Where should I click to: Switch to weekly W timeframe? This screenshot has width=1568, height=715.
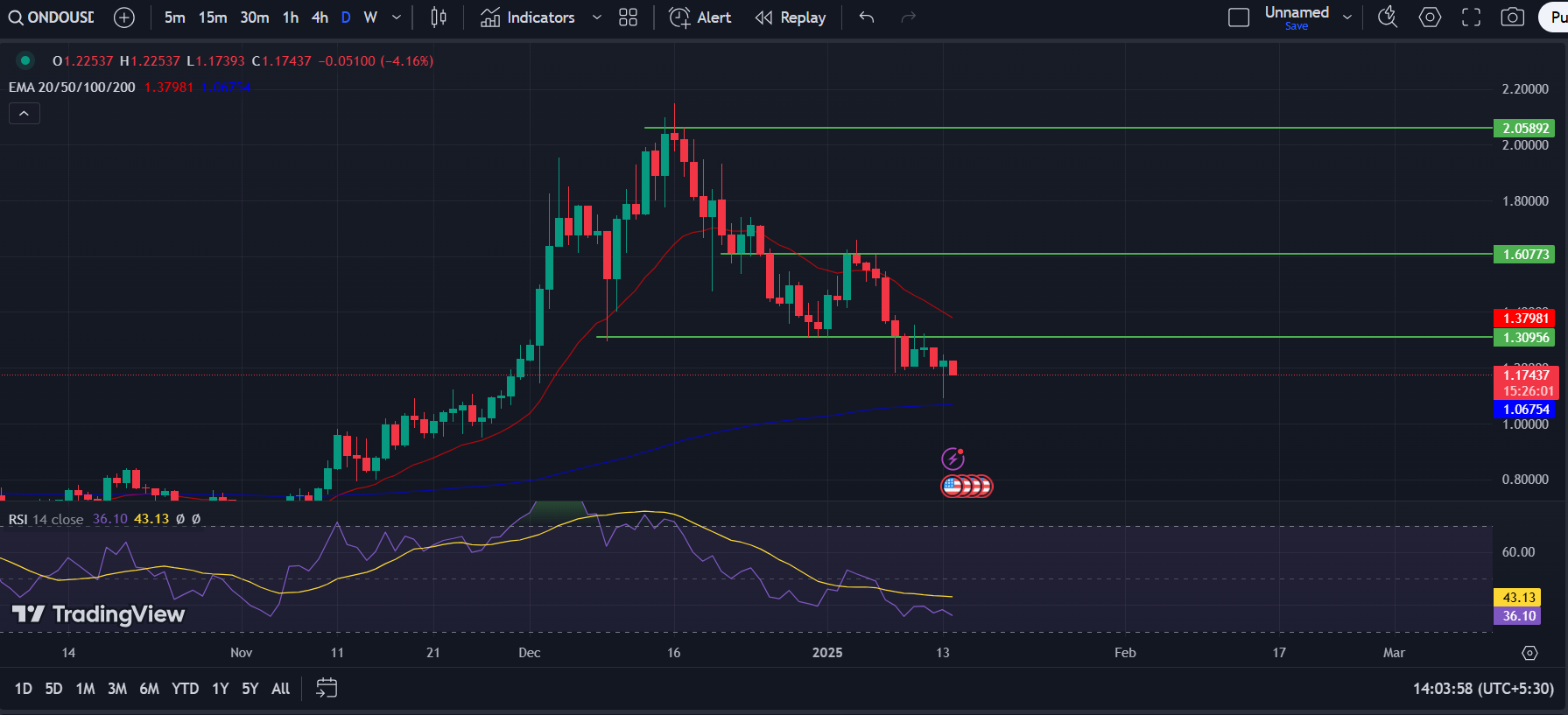click(x=370, y=18)
